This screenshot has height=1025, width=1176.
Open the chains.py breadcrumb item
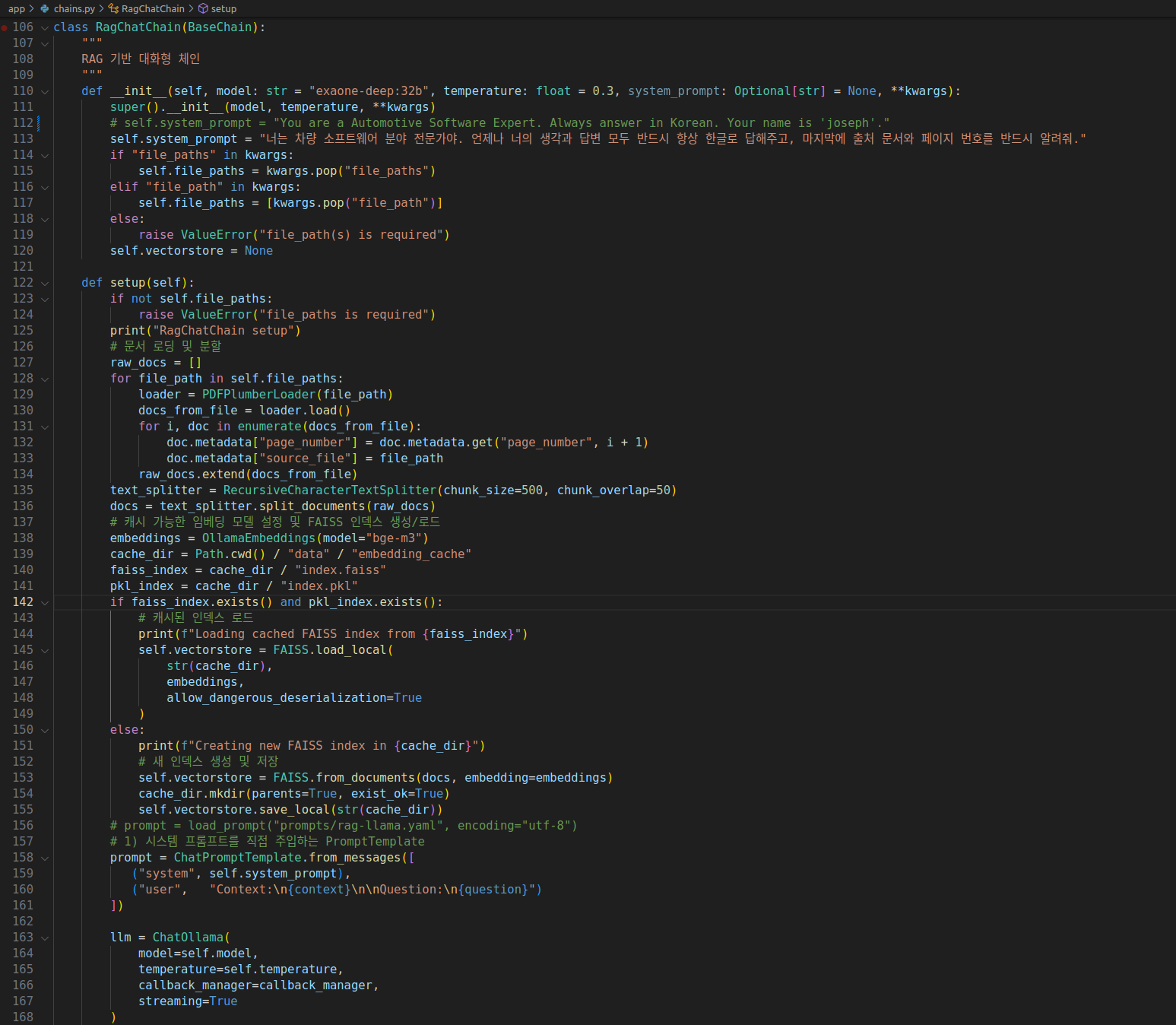pos(74,8)
